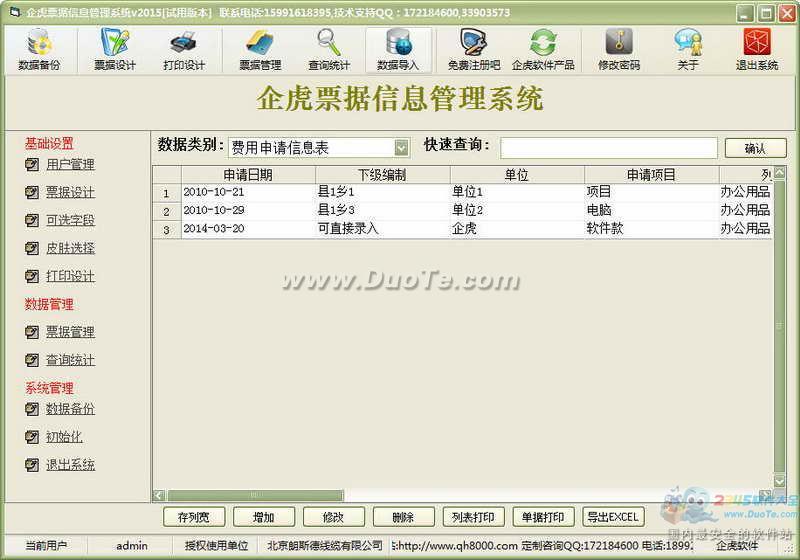
Task: Click icon beside 皮肤选择 in sidebar
Action: click(32, 248)
